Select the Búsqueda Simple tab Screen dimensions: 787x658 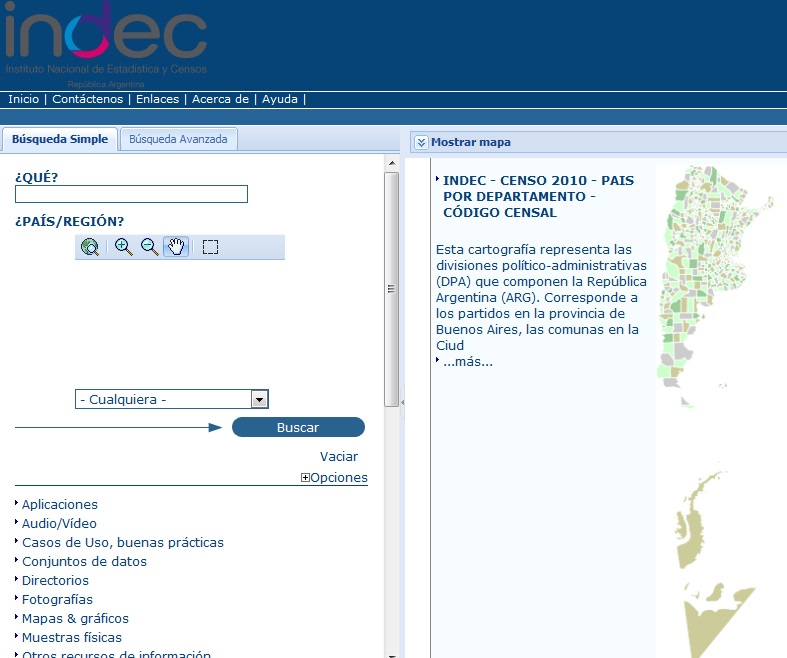point(59,139)
